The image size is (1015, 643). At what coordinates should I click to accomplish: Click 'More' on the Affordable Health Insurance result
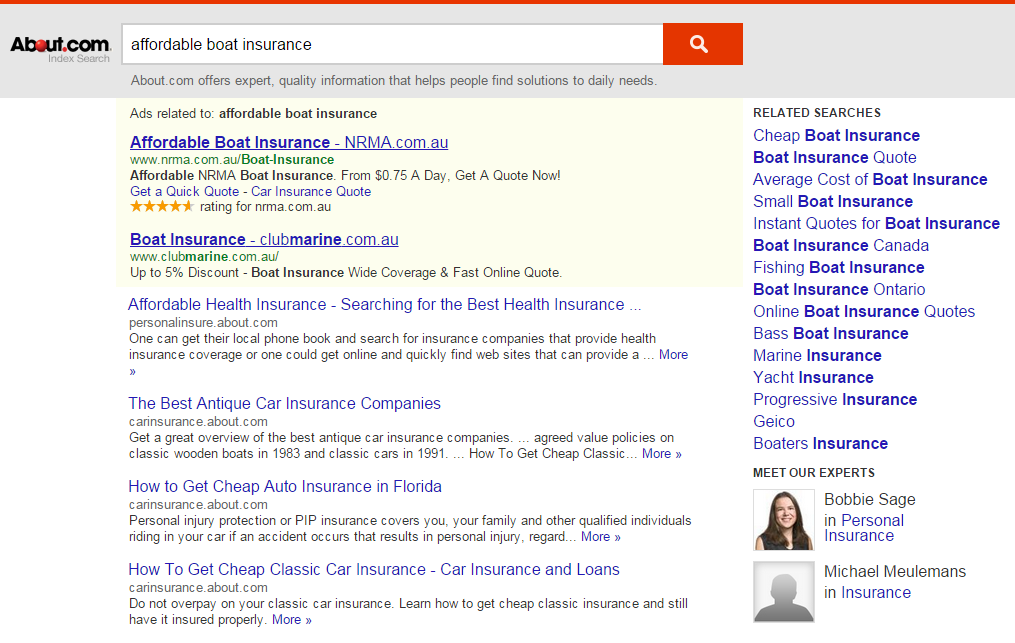pyautogui.click(x=673, y=355)
